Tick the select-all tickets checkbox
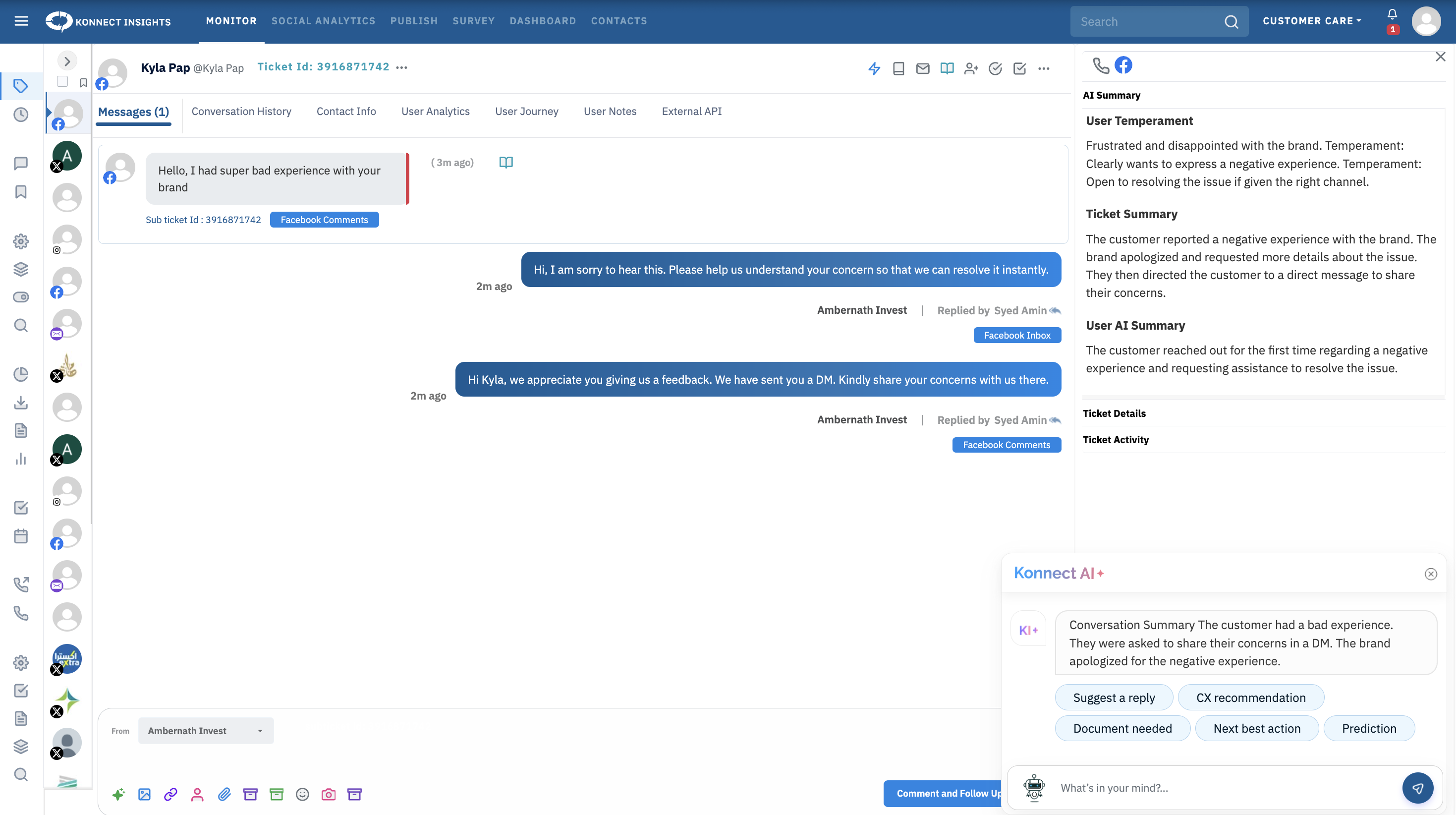This screenshot has height=815, width=1456. coord(63,82)
